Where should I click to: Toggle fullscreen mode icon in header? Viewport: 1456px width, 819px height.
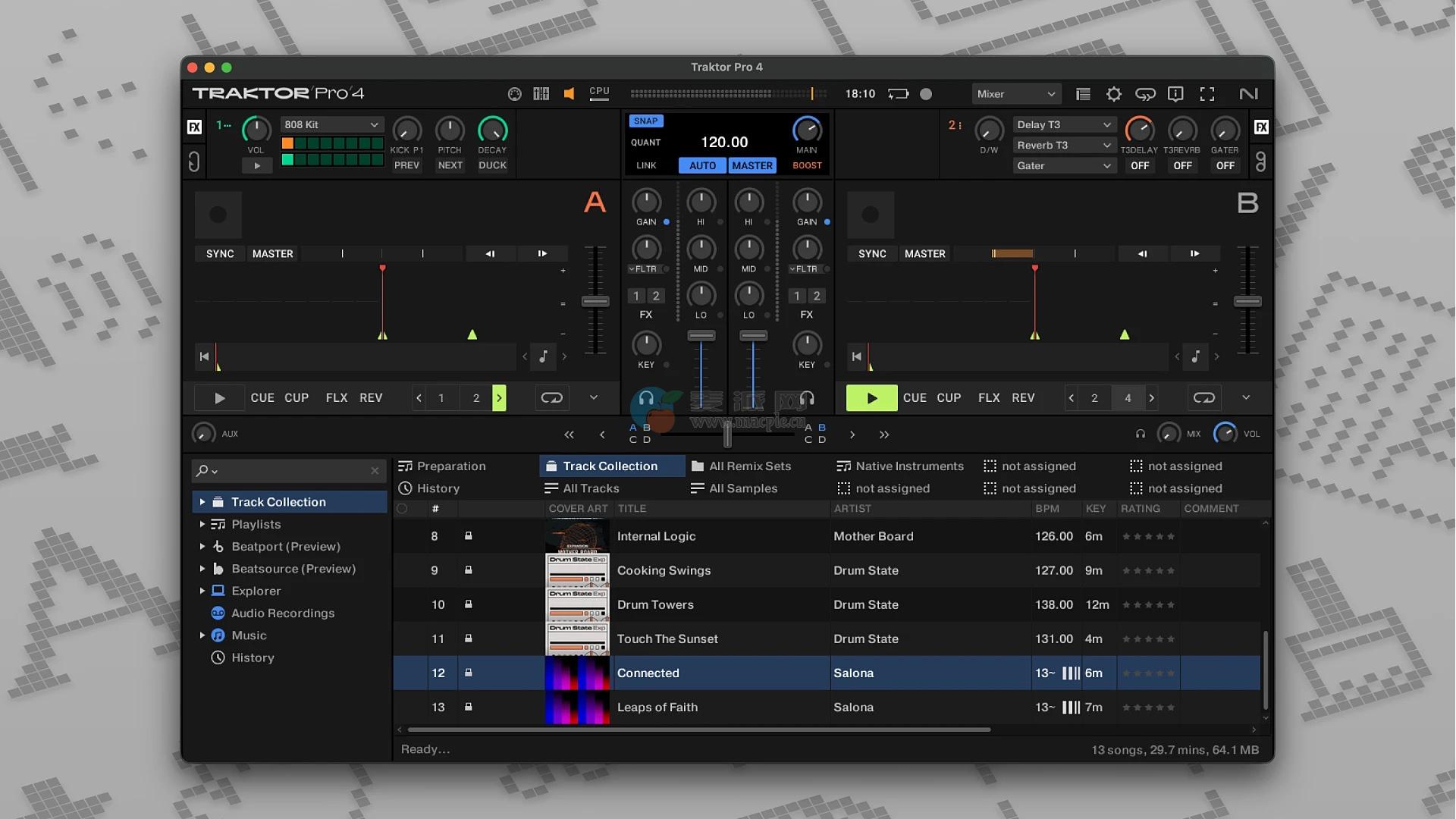(x=1207, y=94)
